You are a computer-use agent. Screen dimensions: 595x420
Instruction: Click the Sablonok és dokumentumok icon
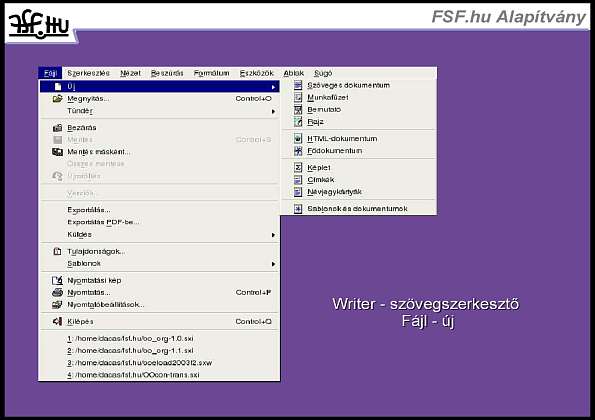pyautogui.click(x=298, y=208)
